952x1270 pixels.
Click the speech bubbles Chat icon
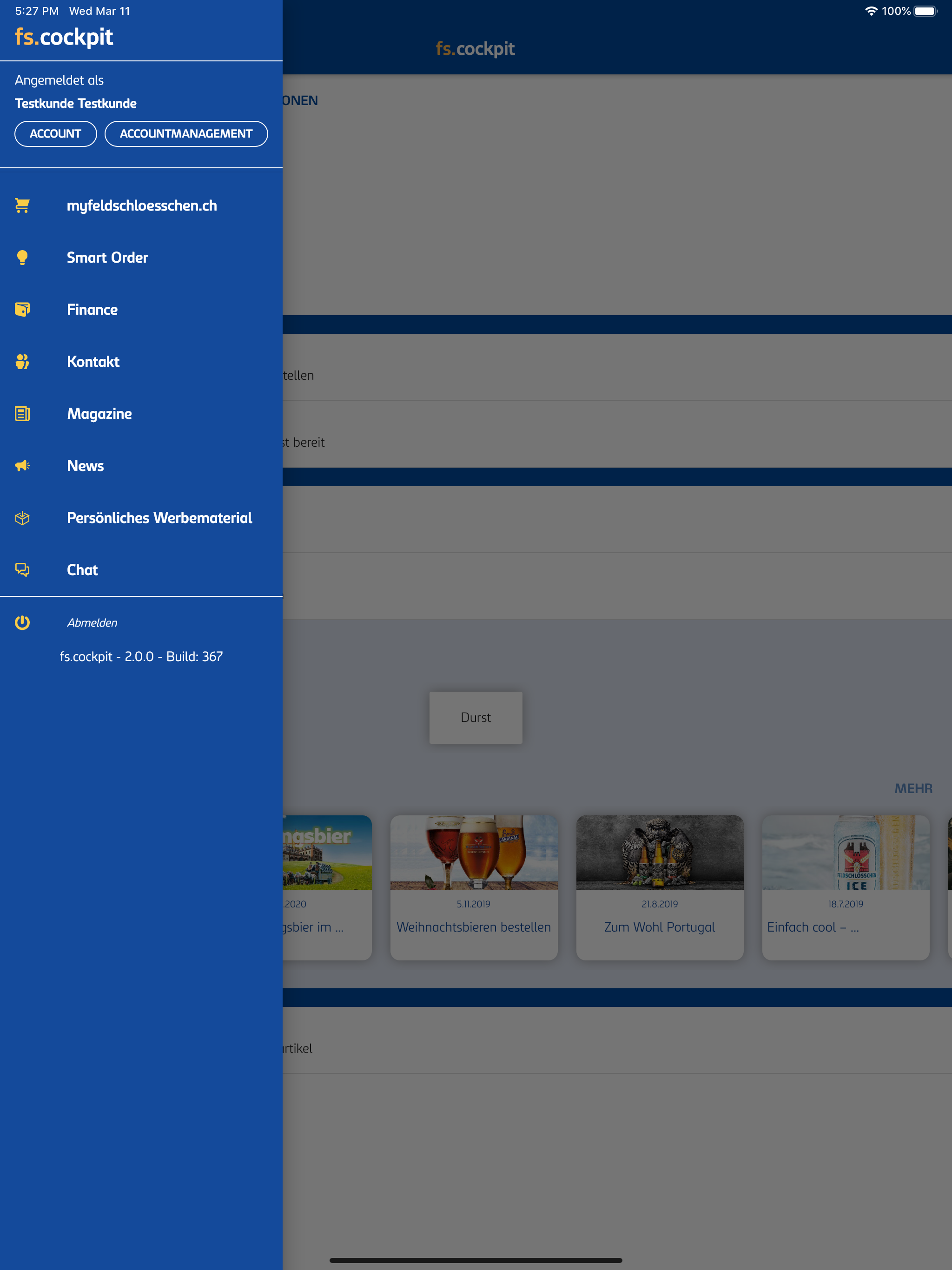click(22, 569)
